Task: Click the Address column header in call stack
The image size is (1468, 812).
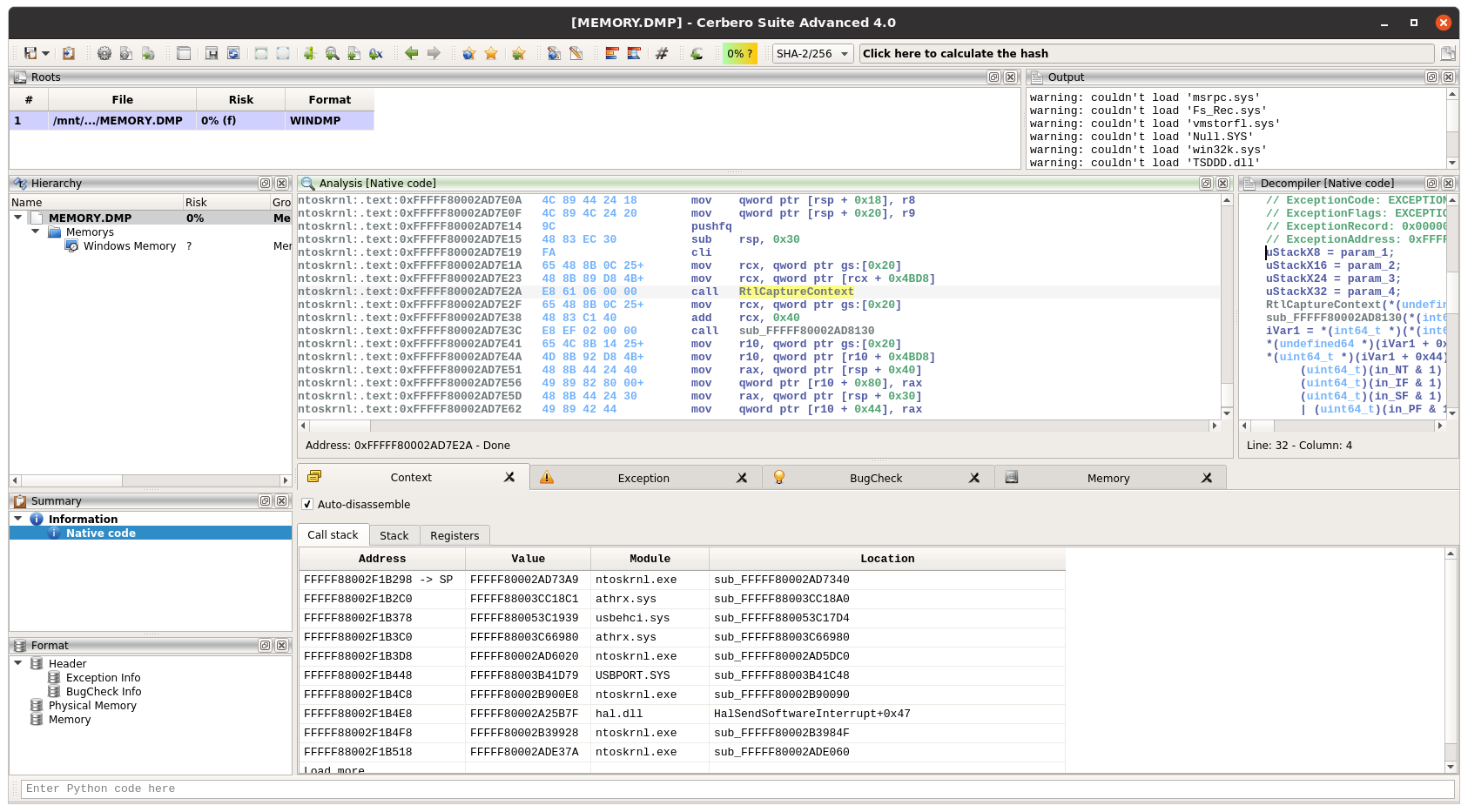Action: [x=382, y=559]
